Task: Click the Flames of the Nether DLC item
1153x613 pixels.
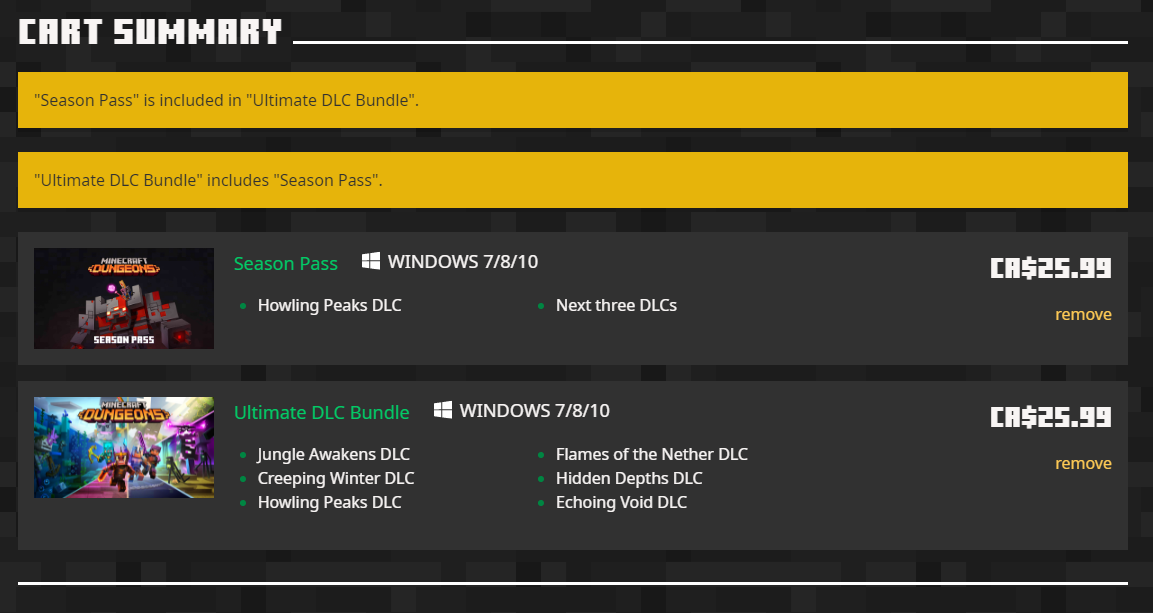Action: click(652, 455)
